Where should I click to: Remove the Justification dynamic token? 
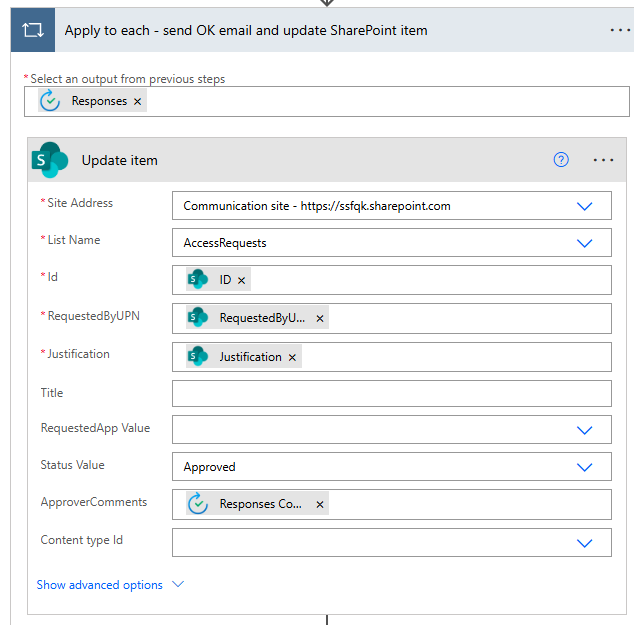tap(292, 357)
